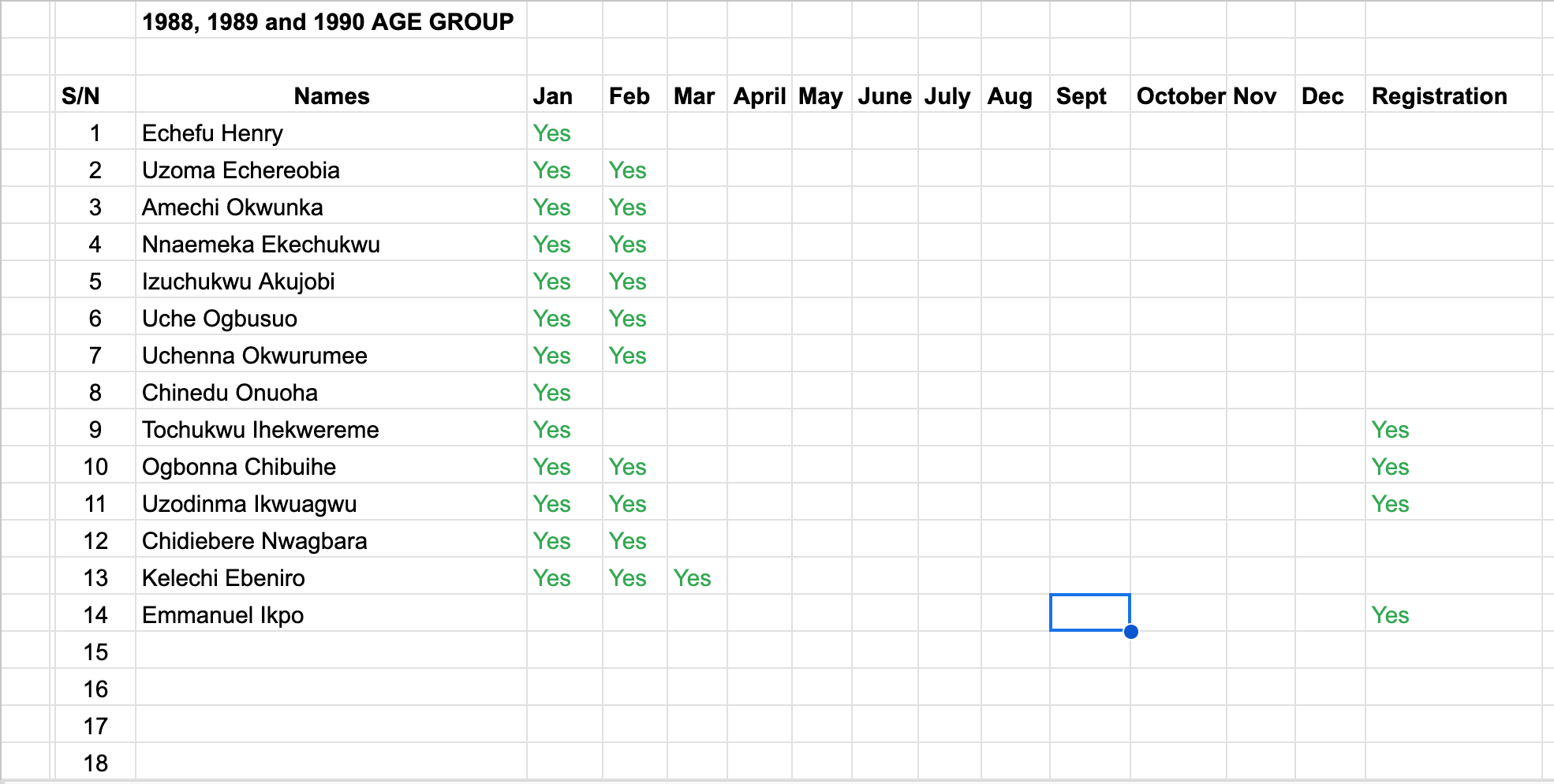Click the age group title cell
The width and height of the screenshot is (1554, 784).
328,21
